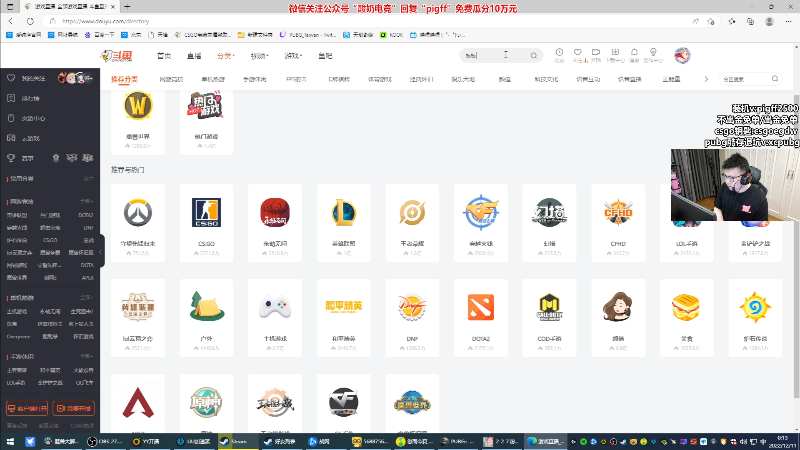Click the page vertical scrollbar

(x=796, y=245)
